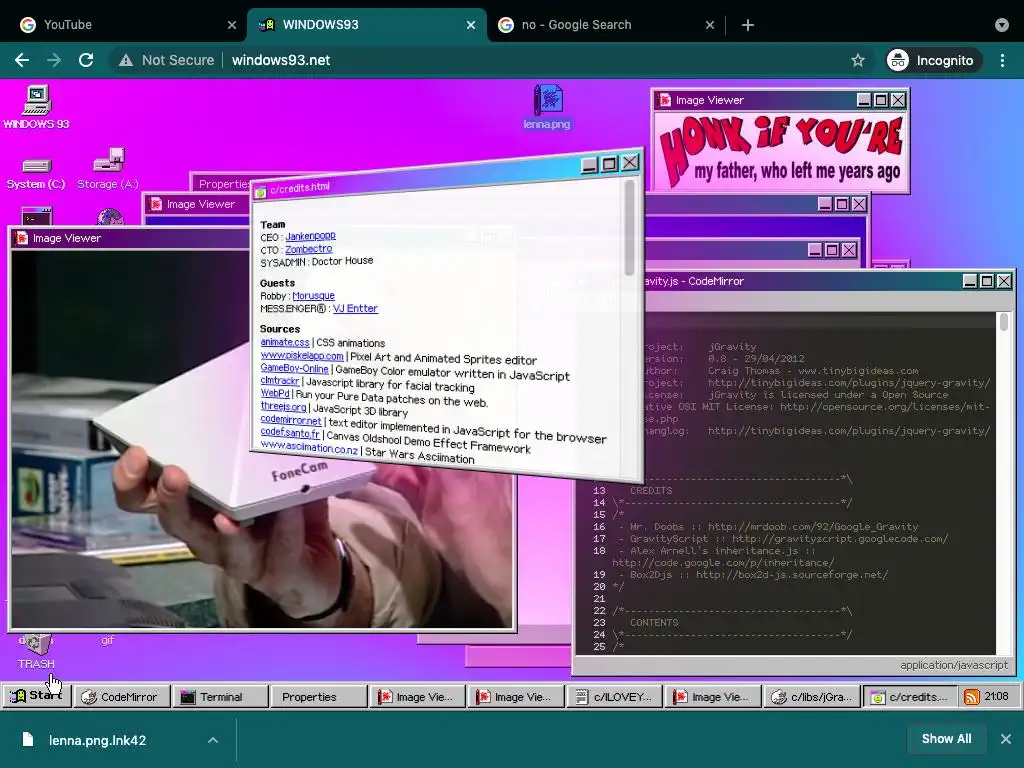Click the Honk if you're banner image

(x=780, y=150)
